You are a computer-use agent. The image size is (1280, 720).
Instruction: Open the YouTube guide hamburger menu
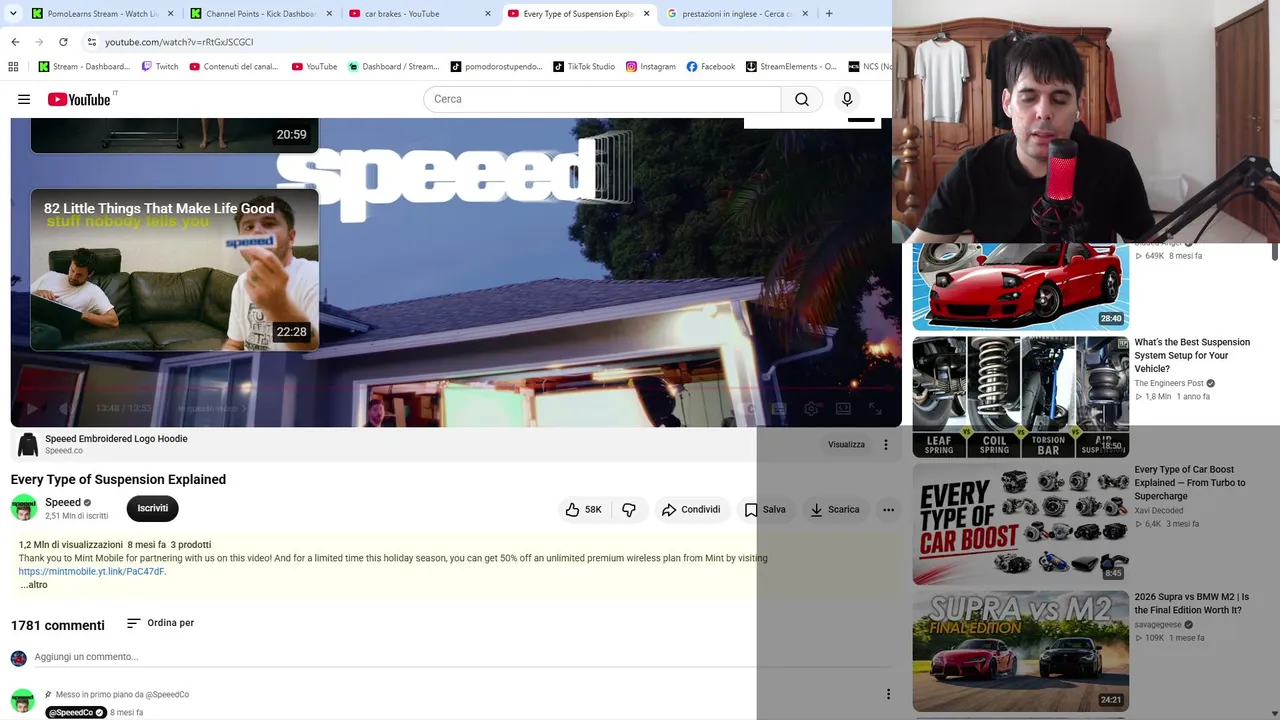pos(24,99)
